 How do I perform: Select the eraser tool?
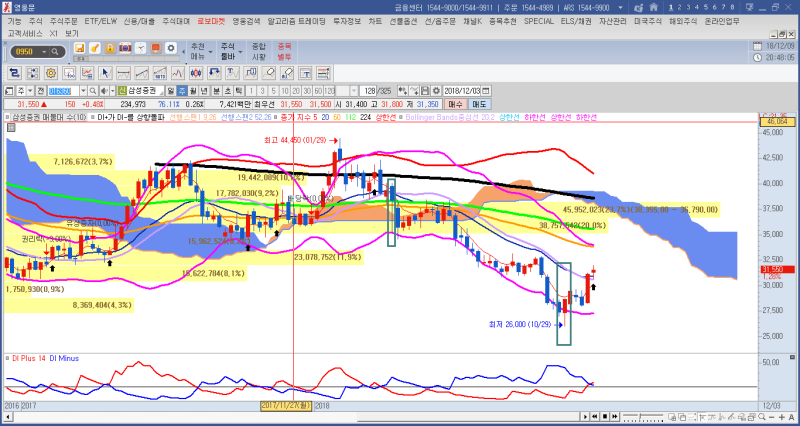(268, 73)
